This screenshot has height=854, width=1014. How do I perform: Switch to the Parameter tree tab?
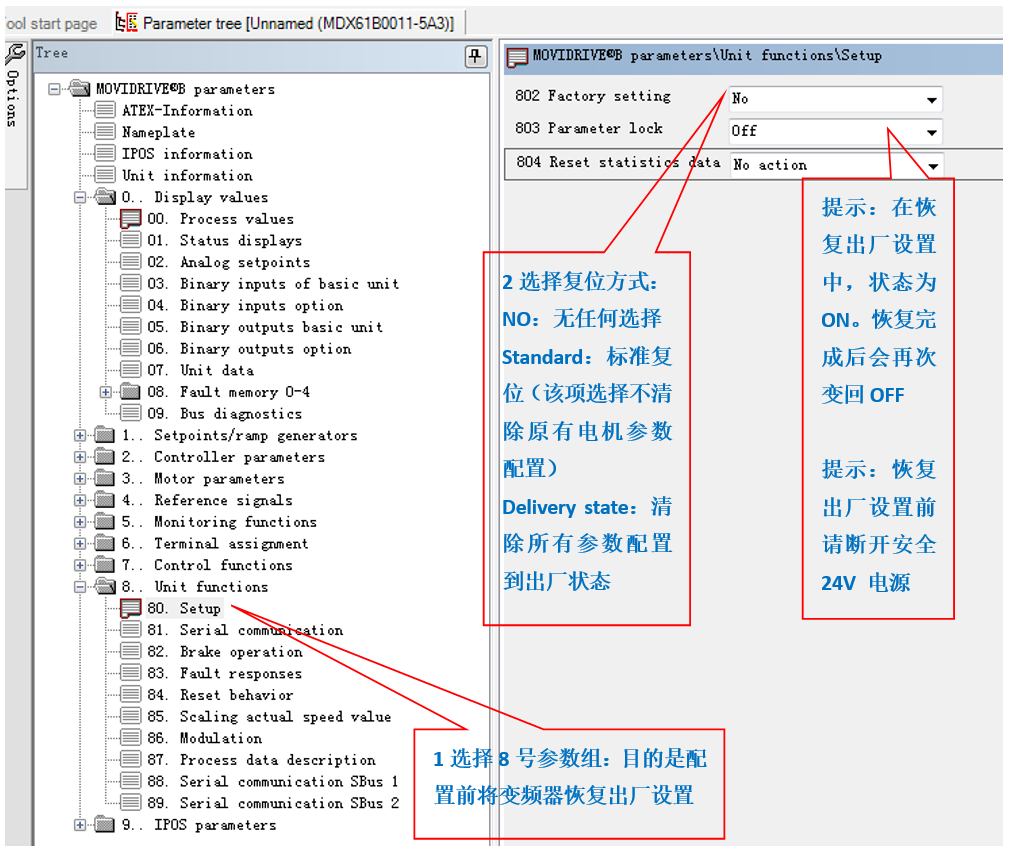coord(285,22)
